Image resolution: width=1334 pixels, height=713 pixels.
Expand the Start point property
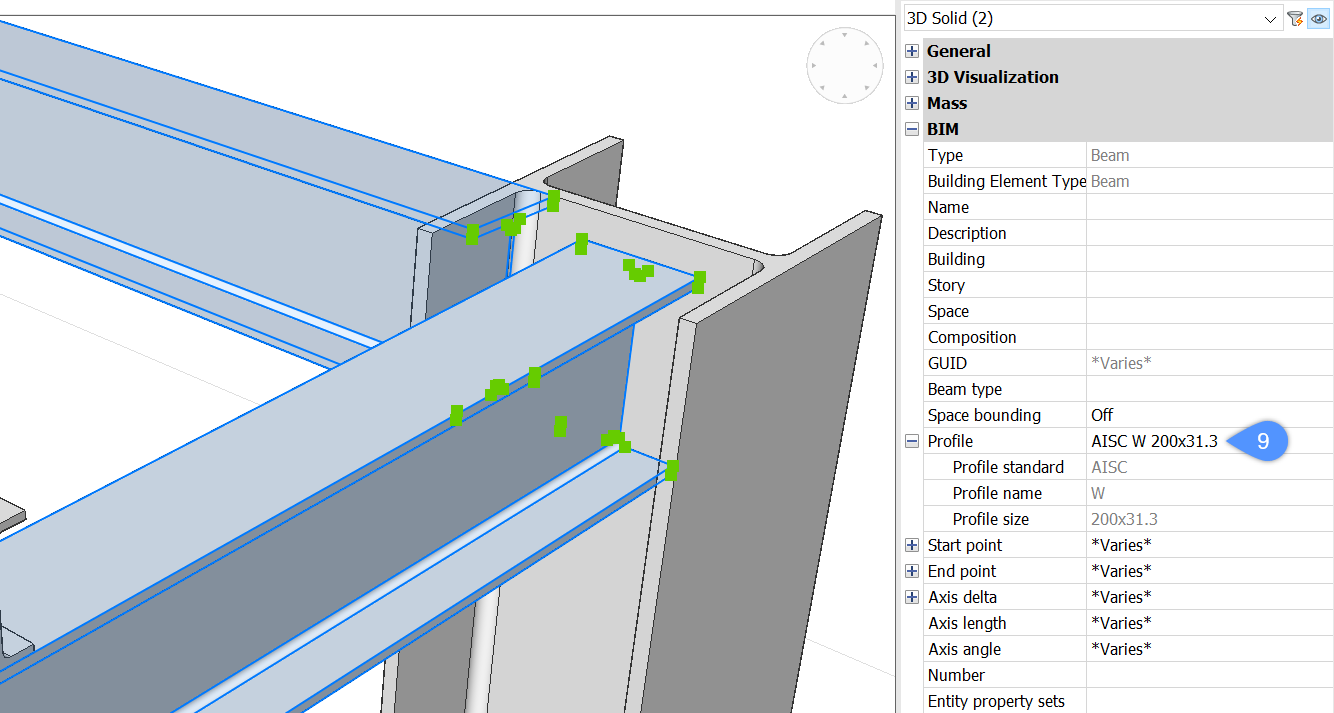coord(912,545)
